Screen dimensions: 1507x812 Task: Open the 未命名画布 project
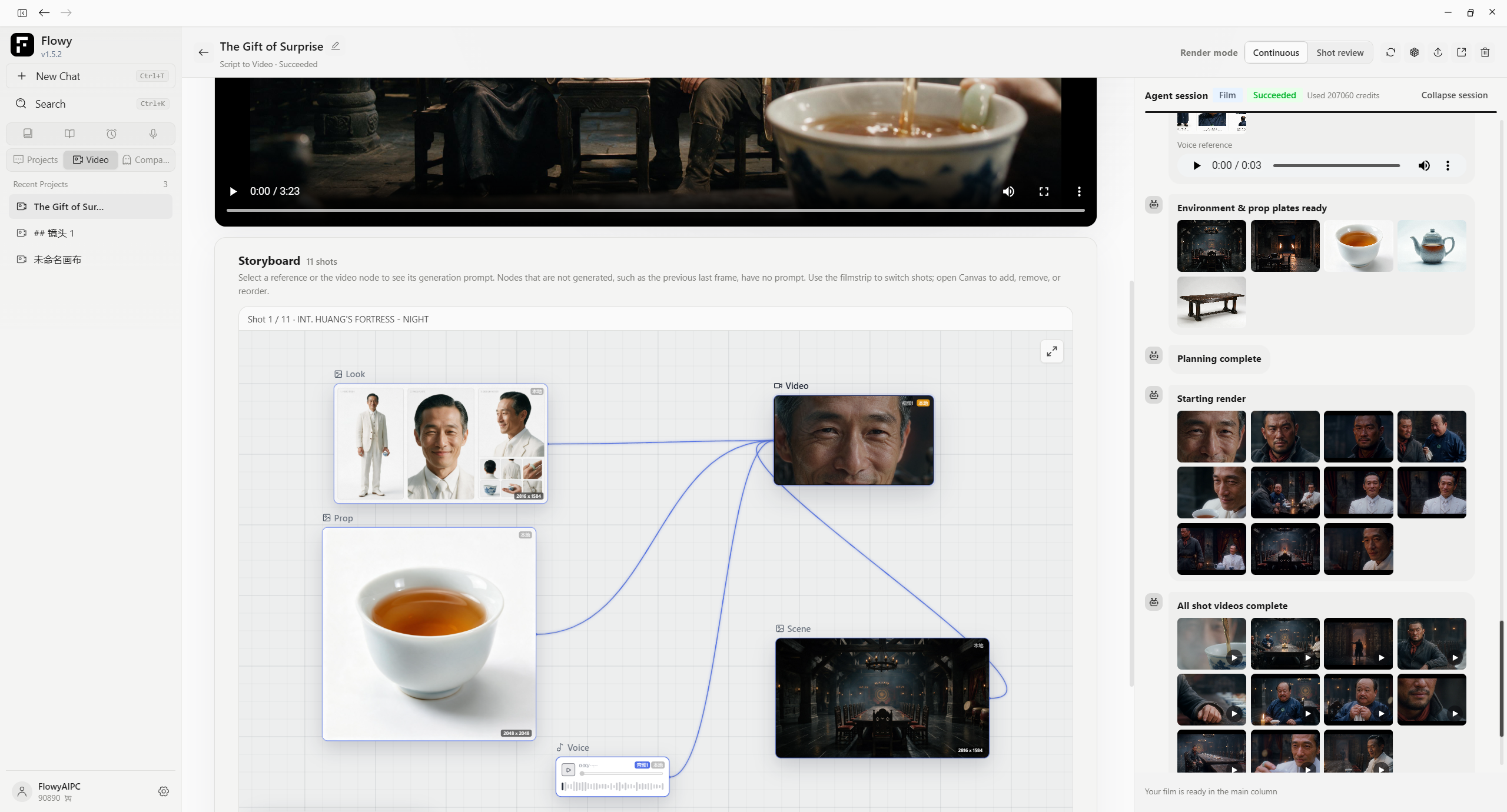(x=91, y=259)
